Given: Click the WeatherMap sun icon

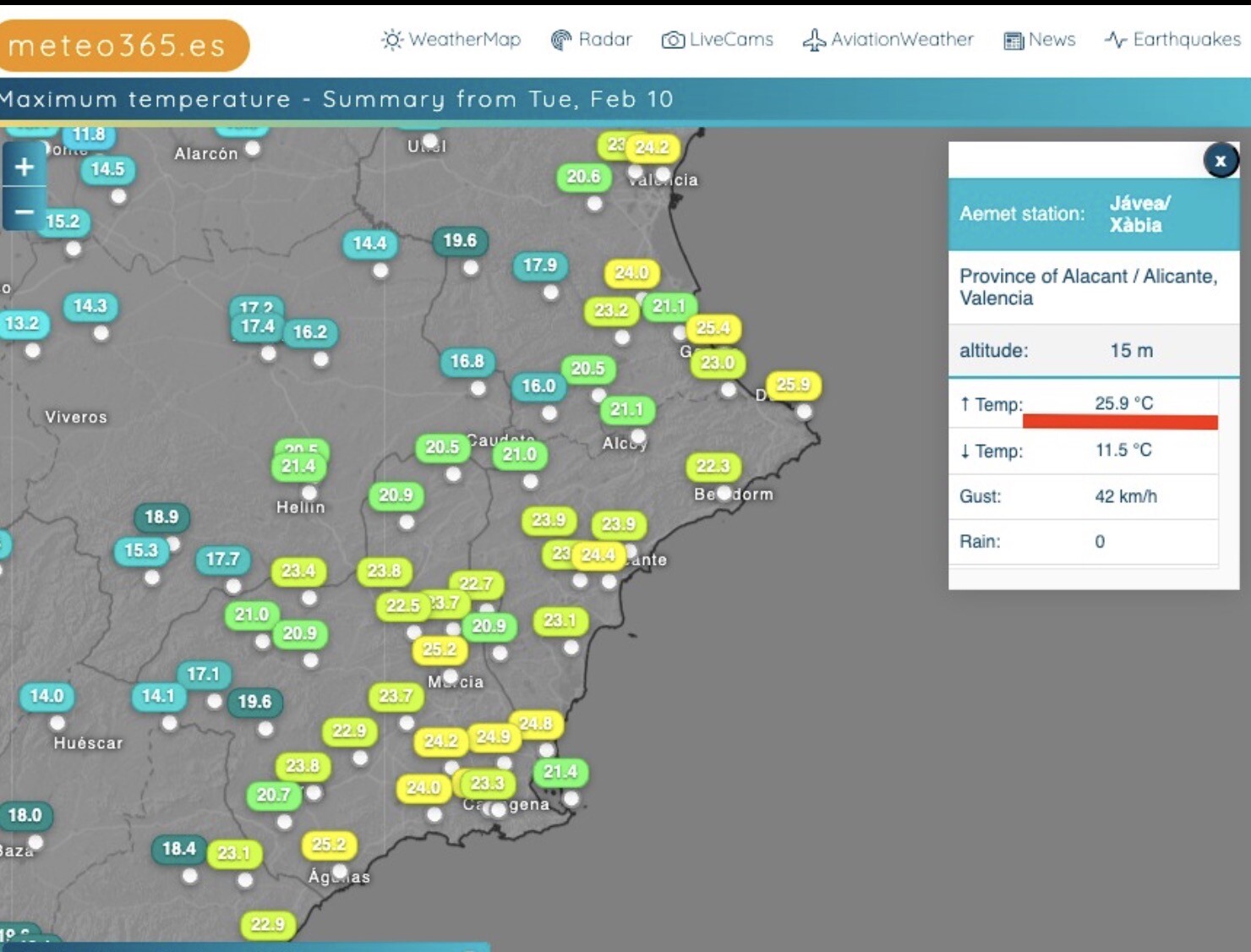Looking at the screenshot, I should pyautogui.click(x=391, y=40).
